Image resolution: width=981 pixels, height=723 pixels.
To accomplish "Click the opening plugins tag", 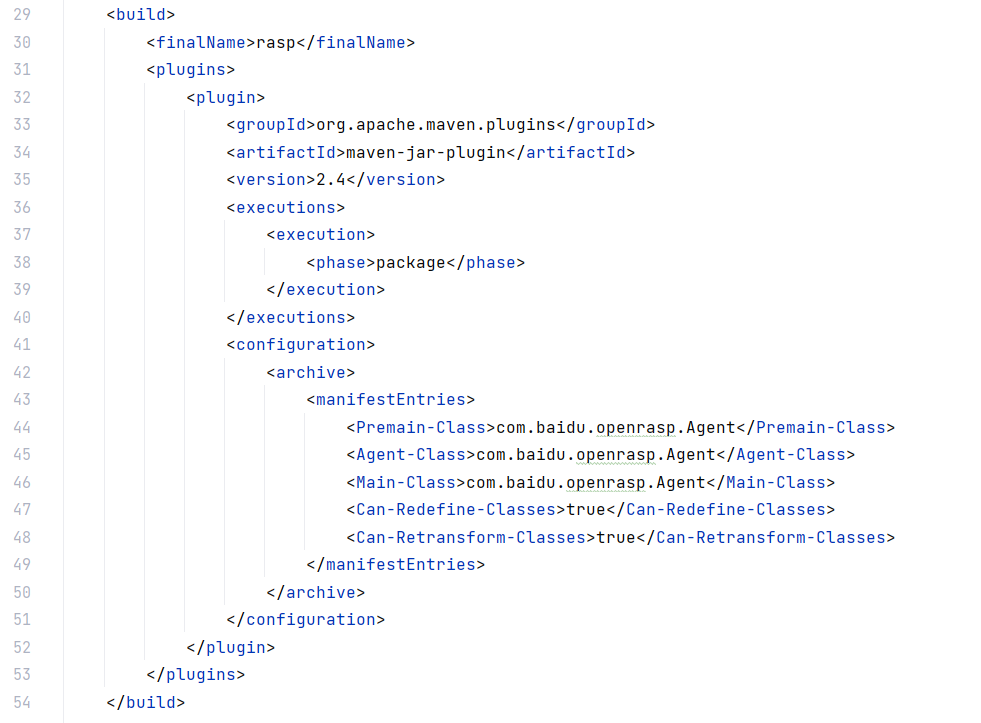I will coord(191,69).
